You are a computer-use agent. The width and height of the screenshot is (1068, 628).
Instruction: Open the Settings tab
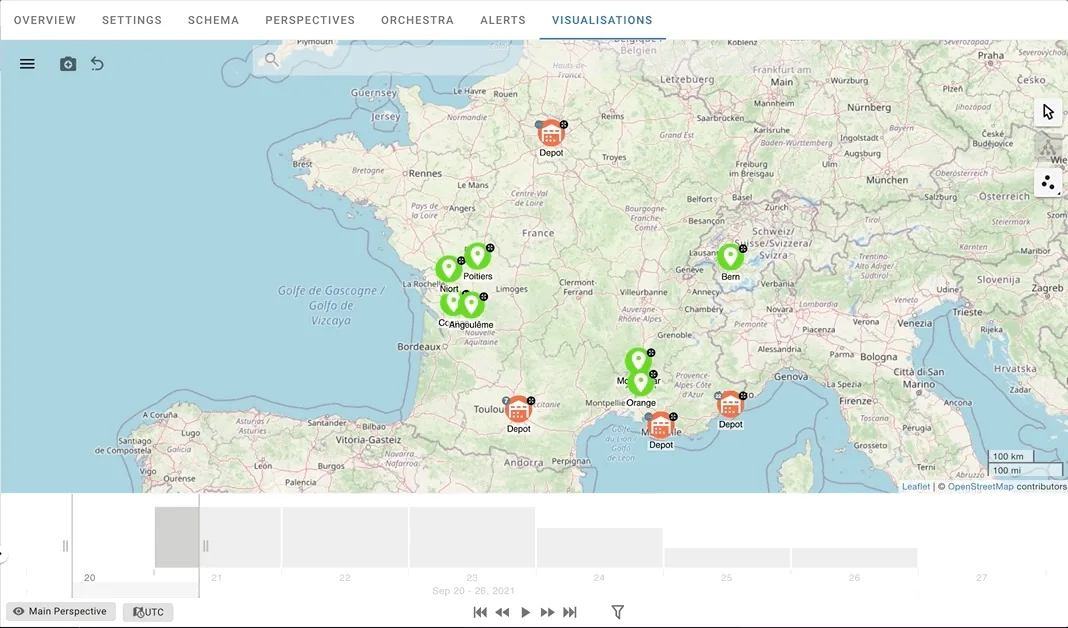point(132,20)
